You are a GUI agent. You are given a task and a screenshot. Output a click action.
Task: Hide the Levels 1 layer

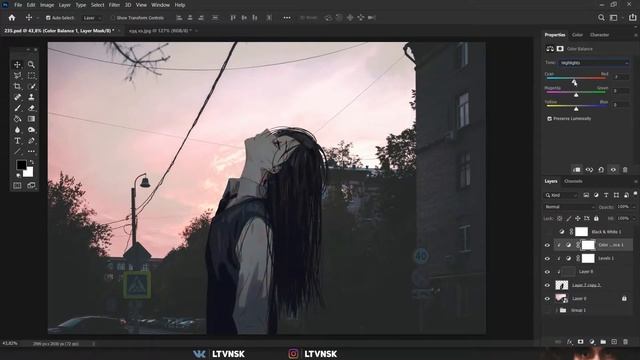click(547, 258)
